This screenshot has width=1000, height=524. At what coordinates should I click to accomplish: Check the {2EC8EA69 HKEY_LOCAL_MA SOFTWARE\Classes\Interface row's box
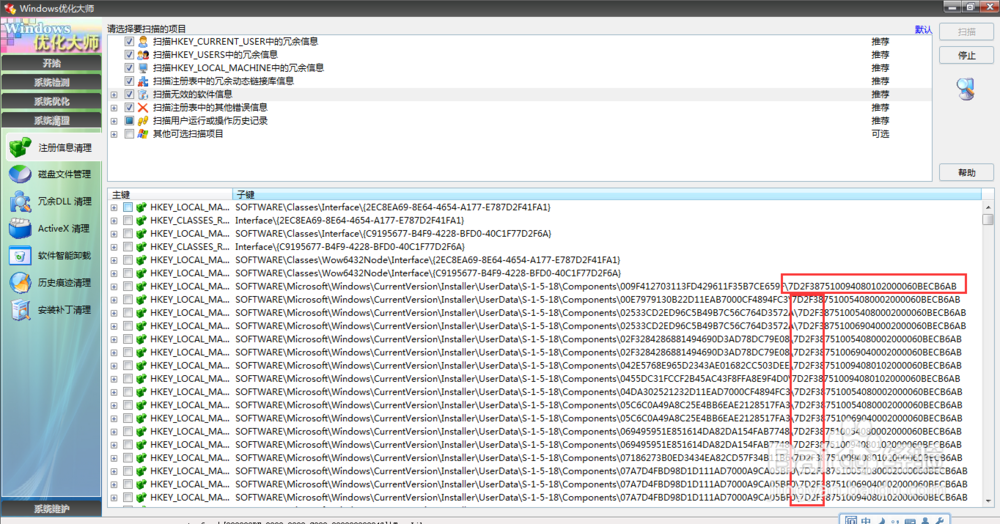coord(128,207)
